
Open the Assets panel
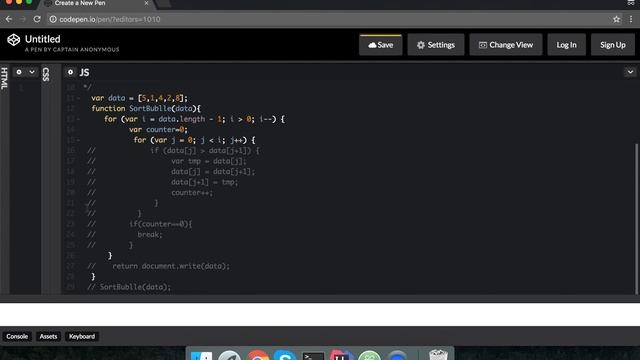(48, 336)
